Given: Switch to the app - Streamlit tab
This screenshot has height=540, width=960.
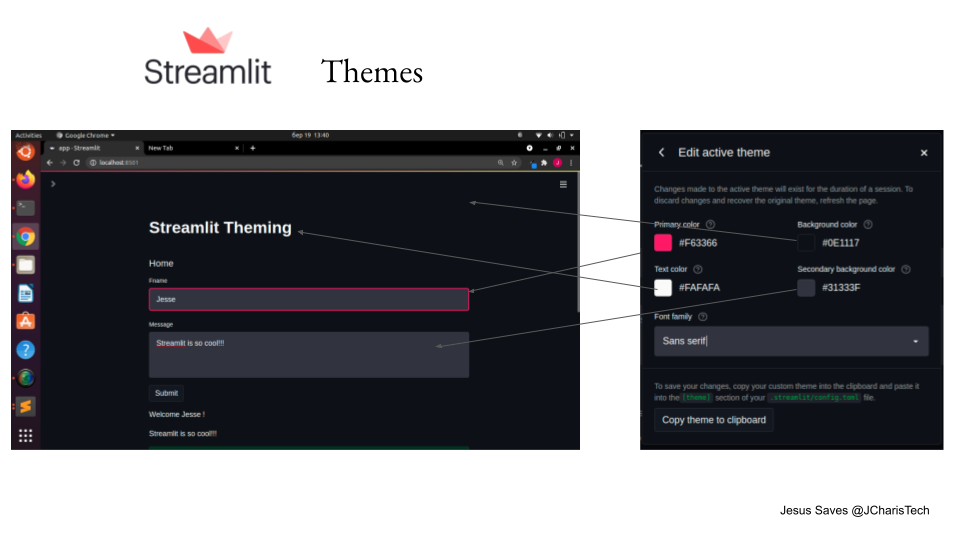Looking at the screenshot, I should coord(92,148).
